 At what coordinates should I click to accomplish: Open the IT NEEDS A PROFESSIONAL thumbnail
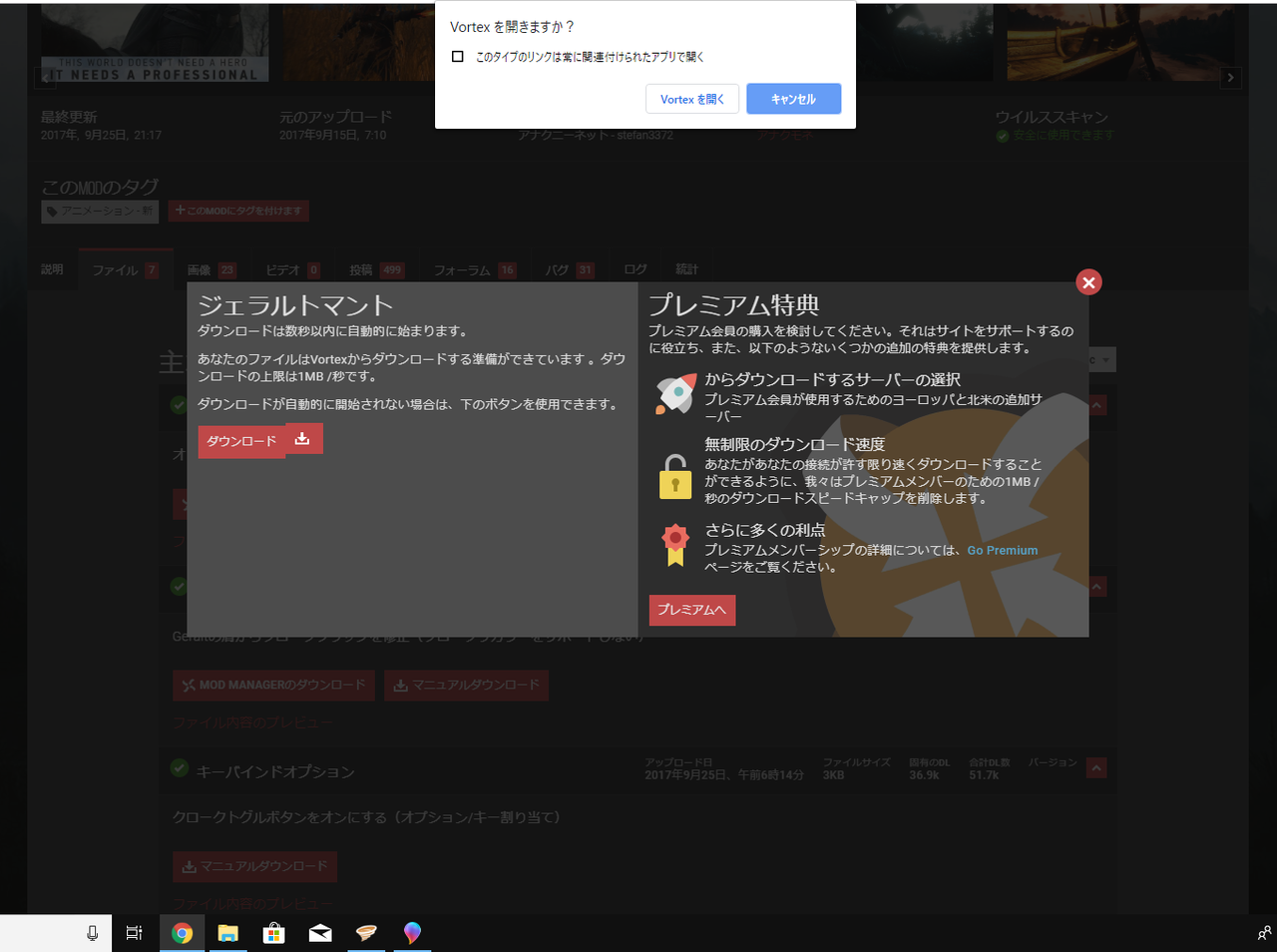tap(155, 42)
